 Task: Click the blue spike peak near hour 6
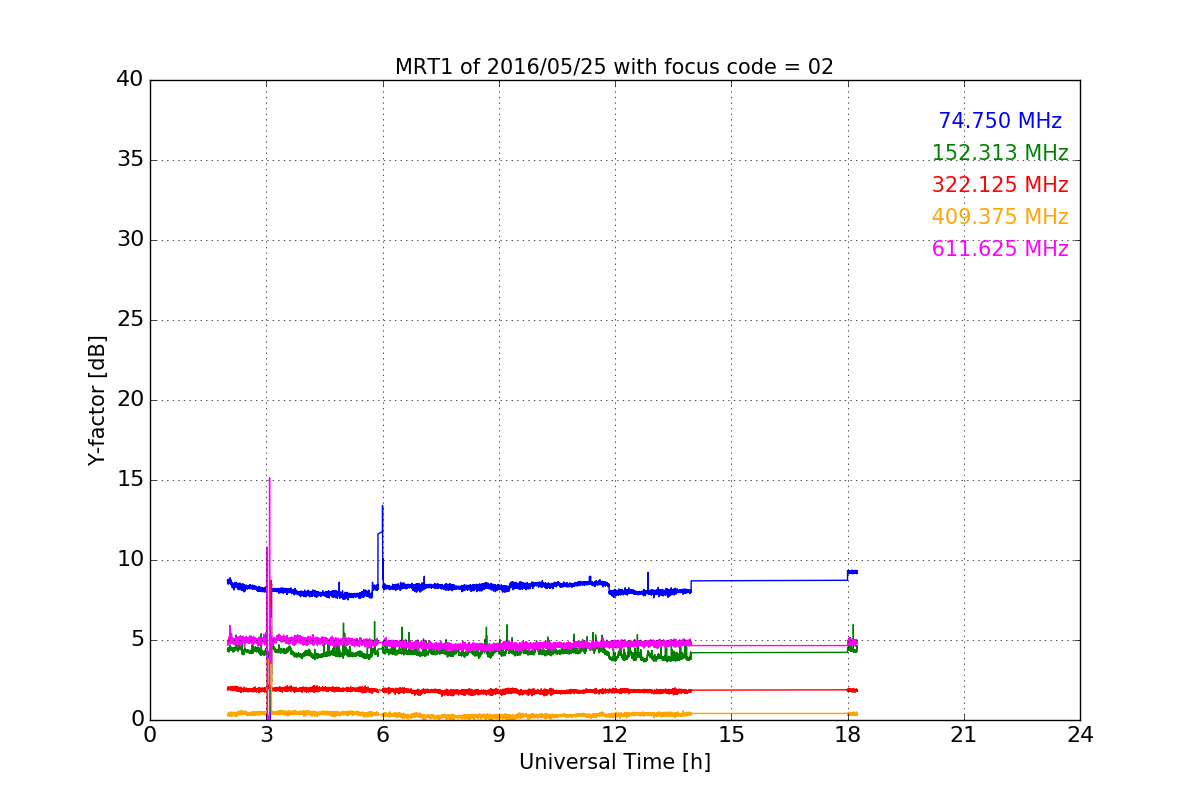(x=382, y=506)
